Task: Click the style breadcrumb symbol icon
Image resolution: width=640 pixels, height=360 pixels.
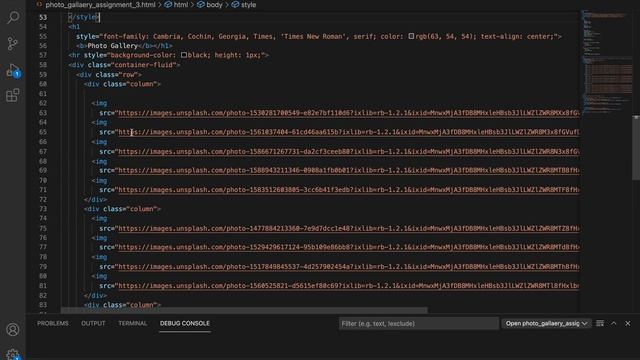Action: point(235,5)
